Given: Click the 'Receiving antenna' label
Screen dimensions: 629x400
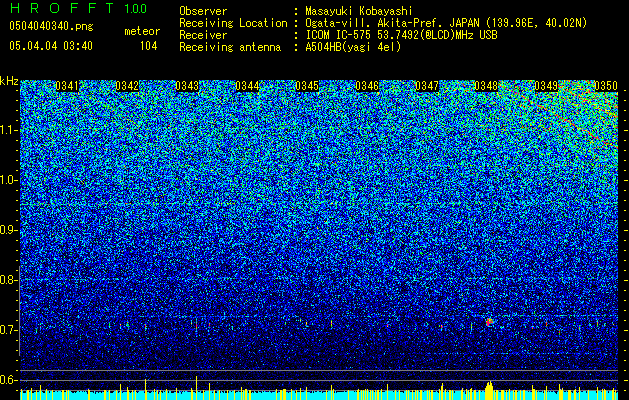Looking at the screenshot, I should coord(230,47).
